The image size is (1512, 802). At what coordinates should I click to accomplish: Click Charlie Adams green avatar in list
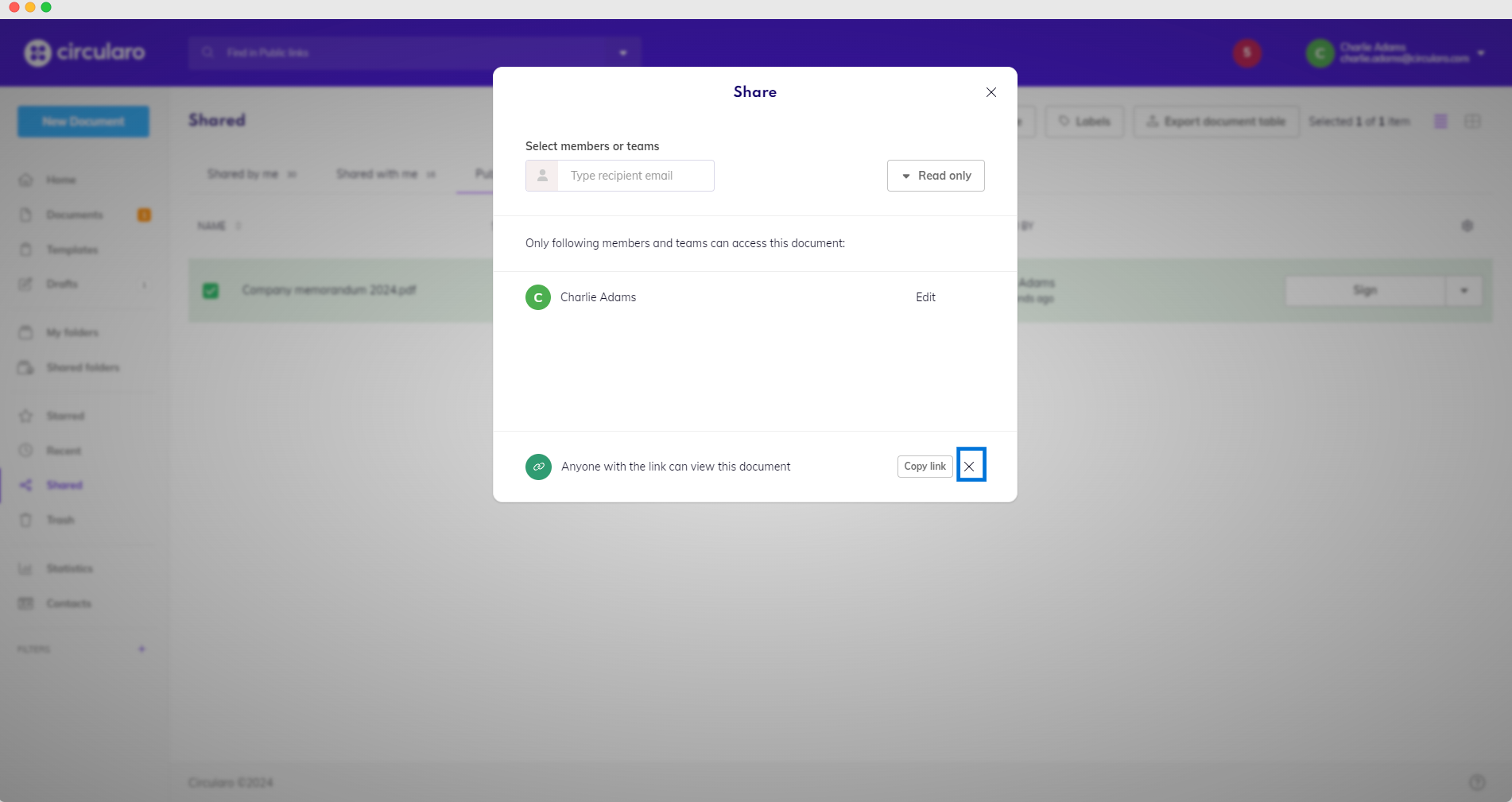click(x=538, y=297)
